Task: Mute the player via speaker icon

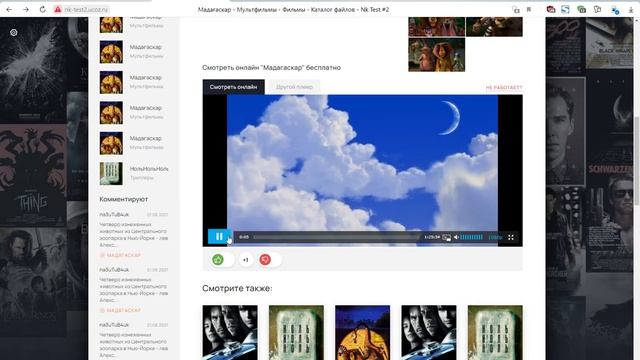Action: point(456,237)
